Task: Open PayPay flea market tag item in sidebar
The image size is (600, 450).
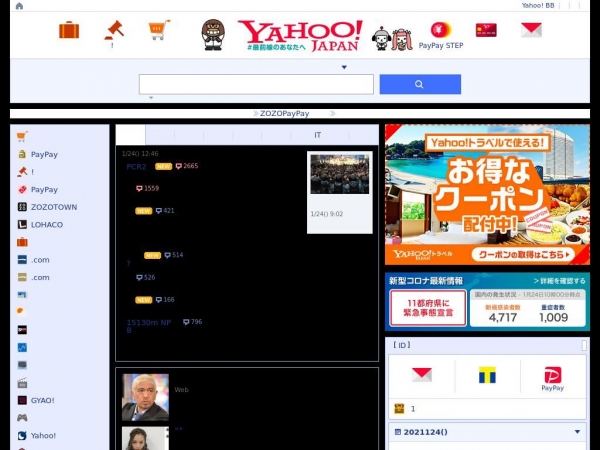Action: 38,189
